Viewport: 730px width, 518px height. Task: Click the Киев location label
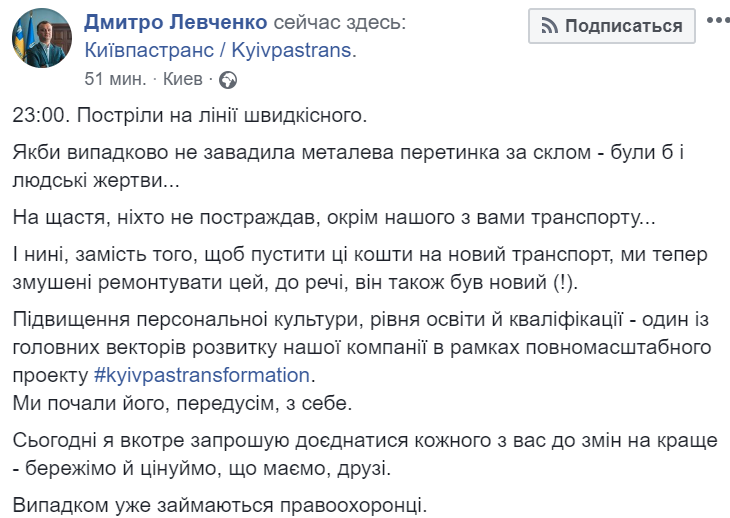pyautogui.click(x=182, y=78)
